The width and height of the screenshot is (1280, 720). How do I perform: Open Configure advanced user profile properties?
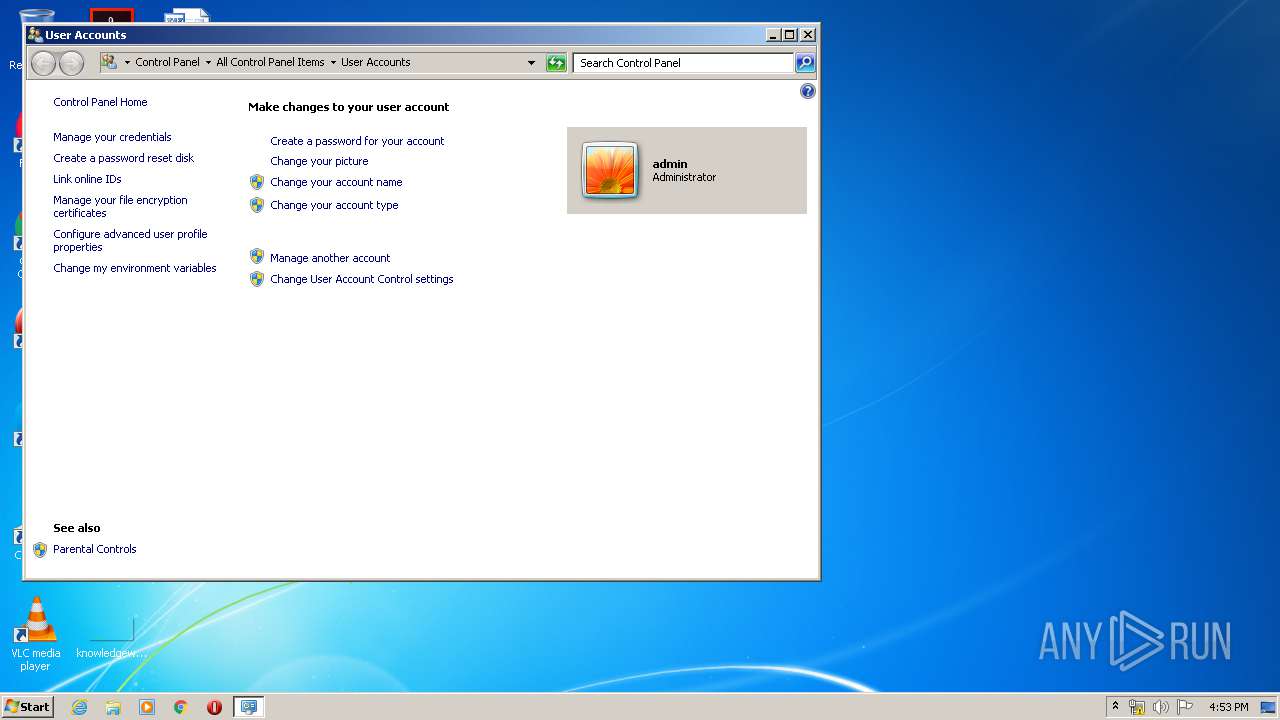pyautogui.click(x=130, y=240)
